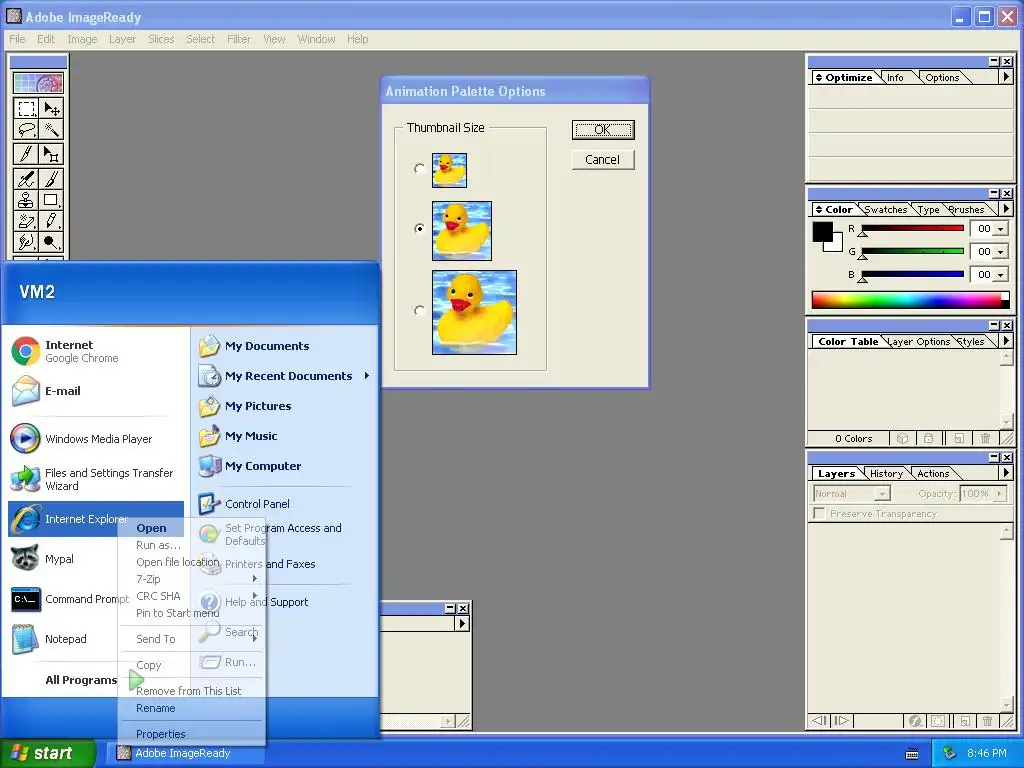1024x768 pixels.
Task: Select the Lasso tool
Action: click(x=27, y=130)
